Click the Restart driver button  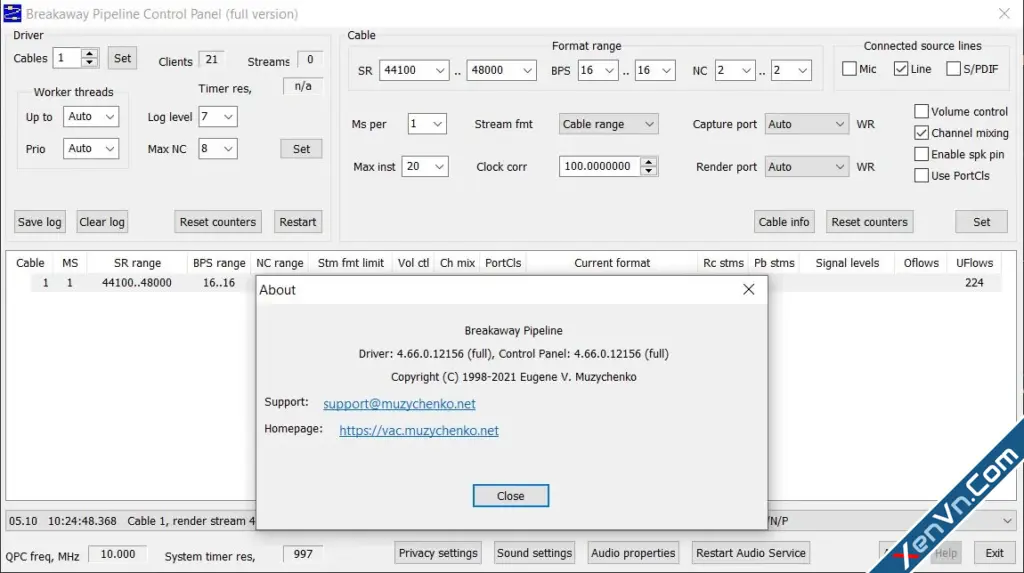click(298, 222)
